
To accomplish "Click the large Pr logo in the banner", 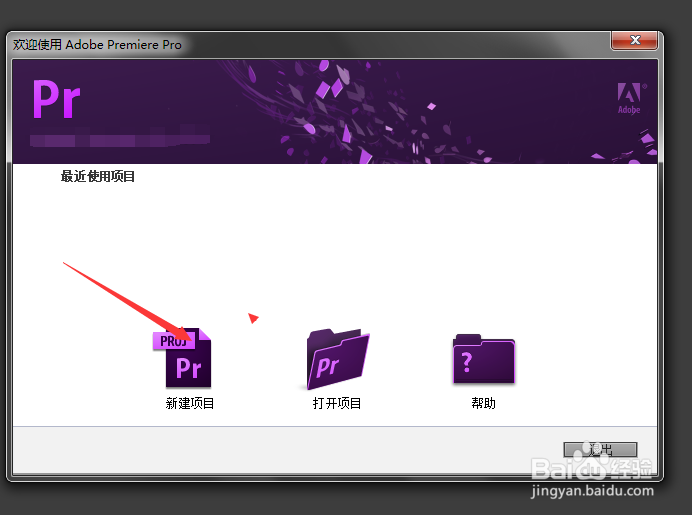I will pyautogui.click(x=56, y=99).
